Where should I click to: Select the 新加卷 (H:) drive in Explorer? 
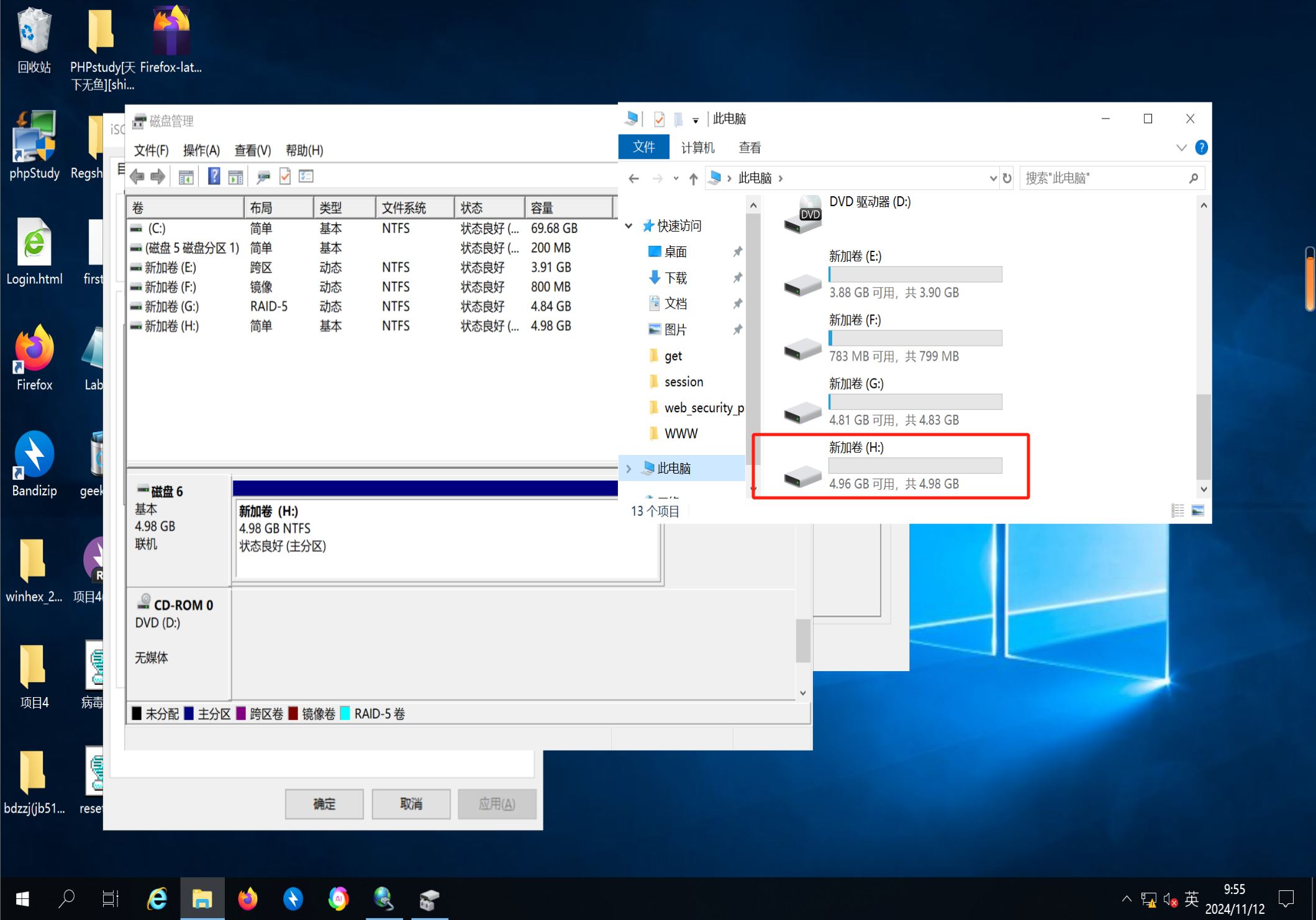point(893,466)
